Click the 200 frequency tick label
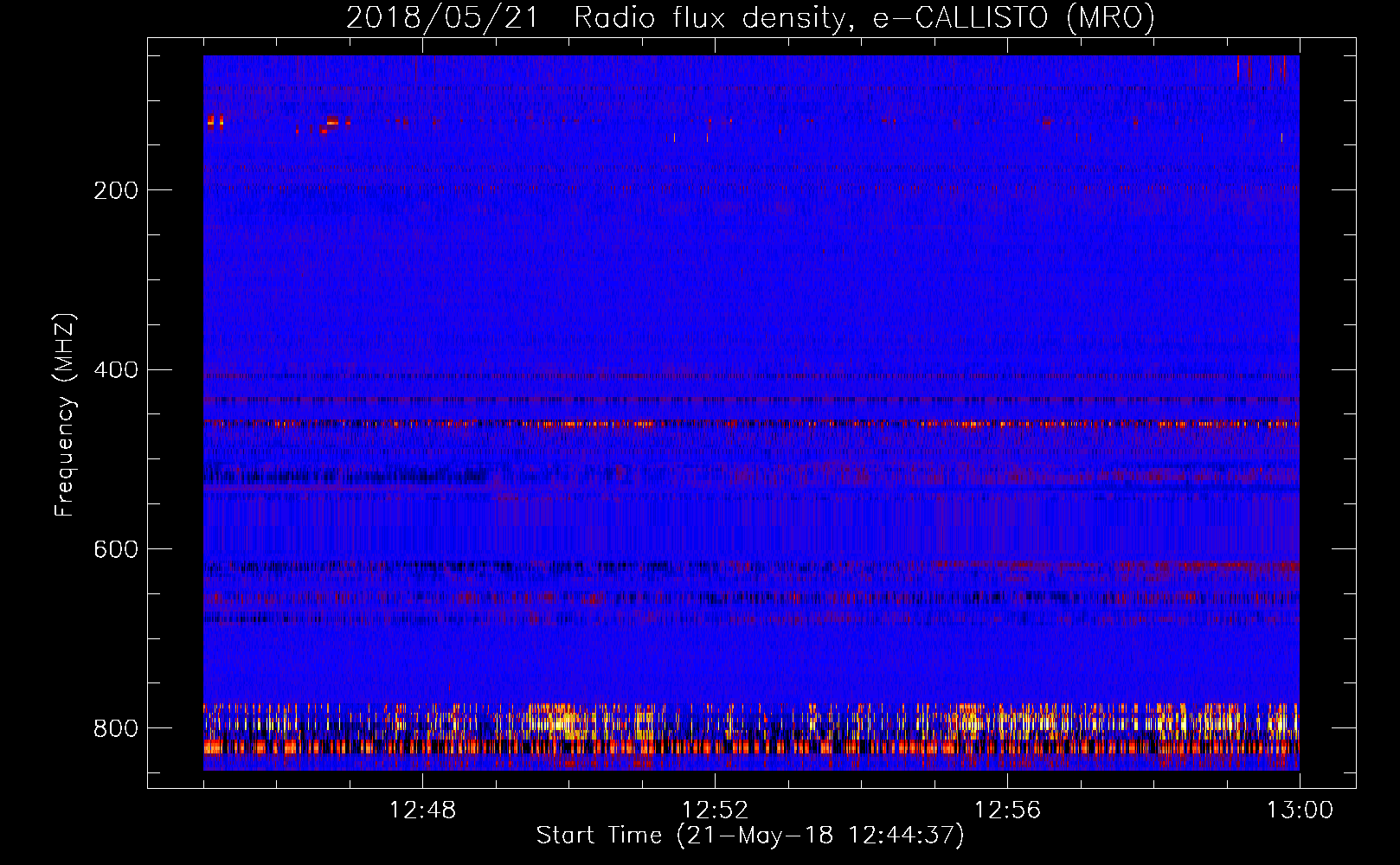The width and height of the screenshot is (1400, 865). coord(115,191)
